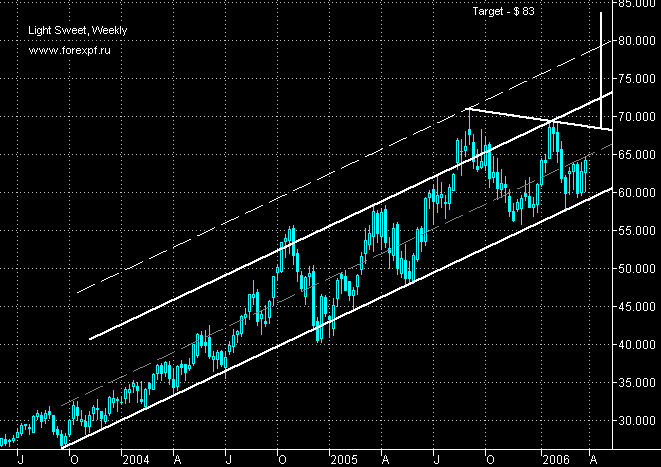Select the 80.000 price level label
The height and width of the screenshot is (467, 661).
(x=637, y=41)
